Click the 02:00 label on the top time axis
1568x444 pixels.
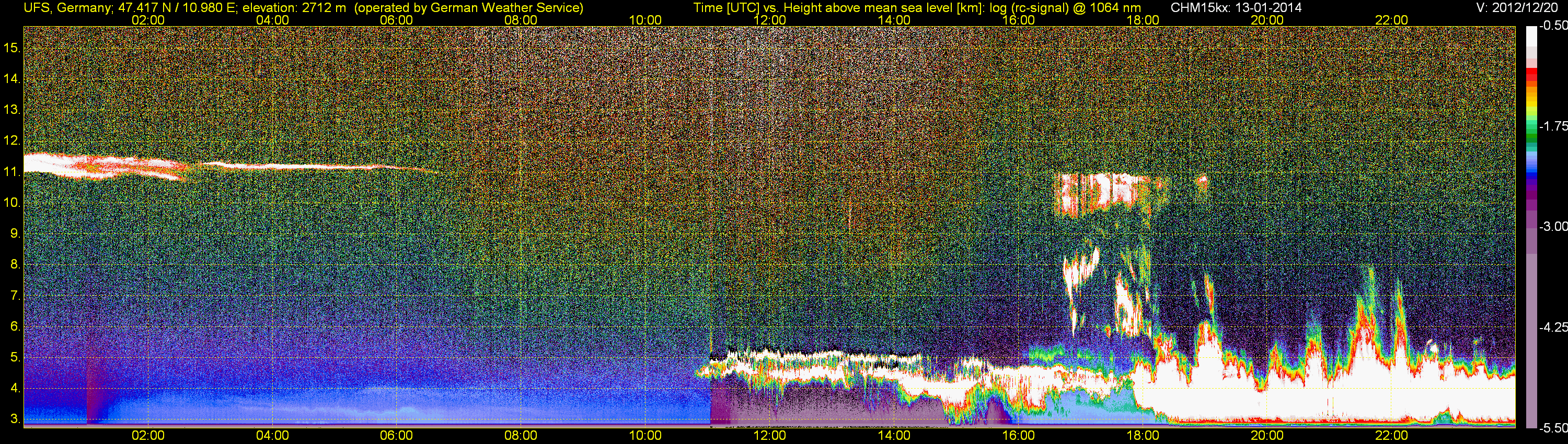click(148, 20)
